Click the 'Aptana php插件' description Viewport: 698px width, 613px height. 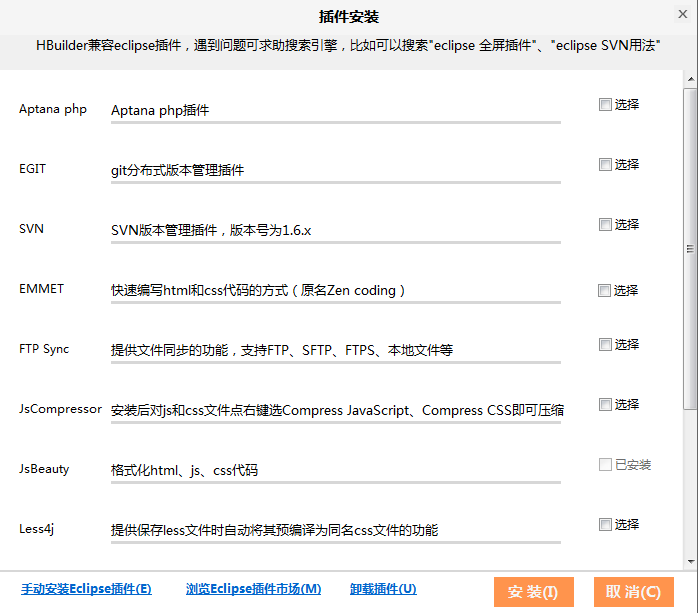pos(160,110)
